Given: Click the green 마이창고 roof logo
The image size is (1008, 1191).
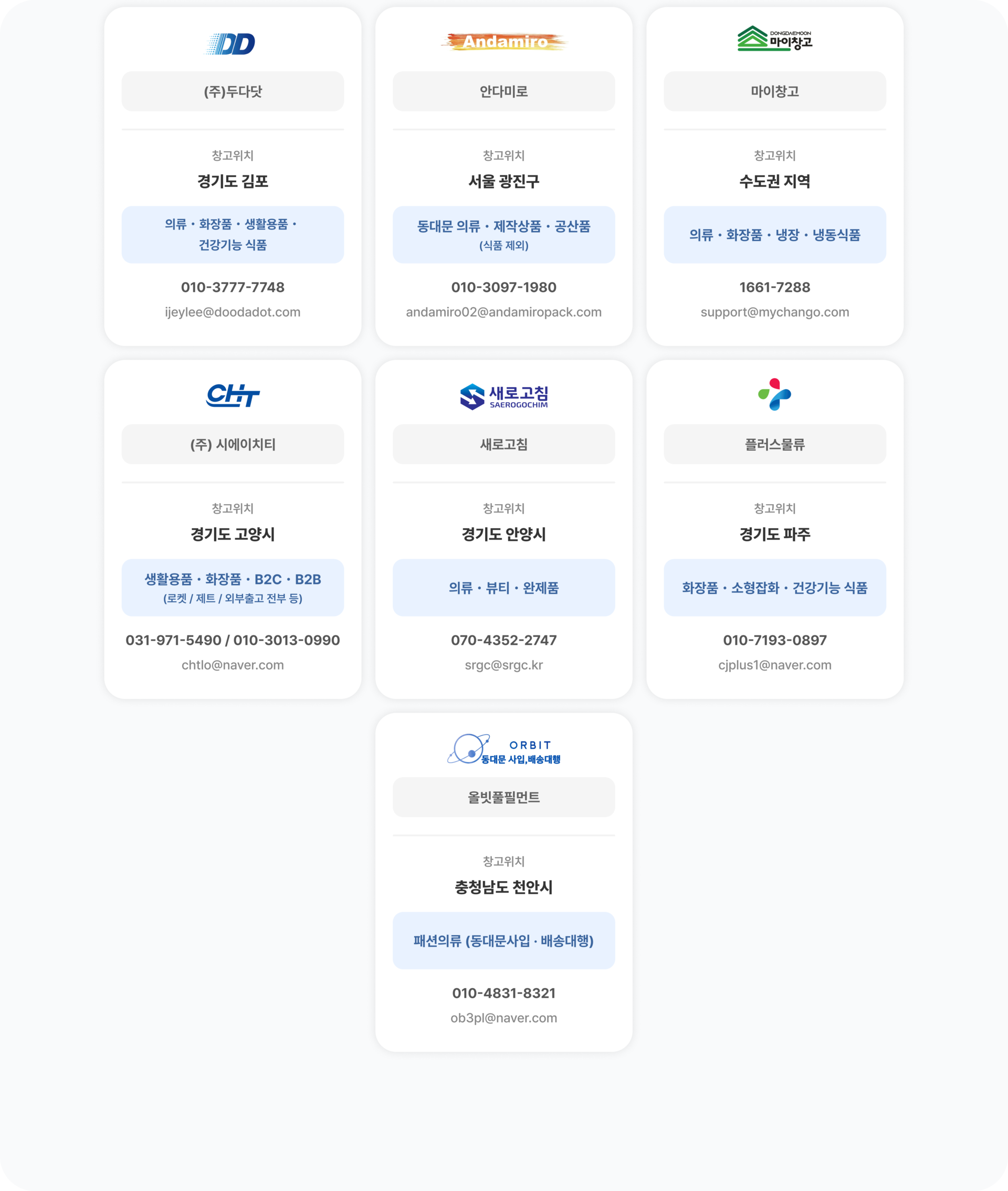Looking at the screenshot, I should coord(775,38).
